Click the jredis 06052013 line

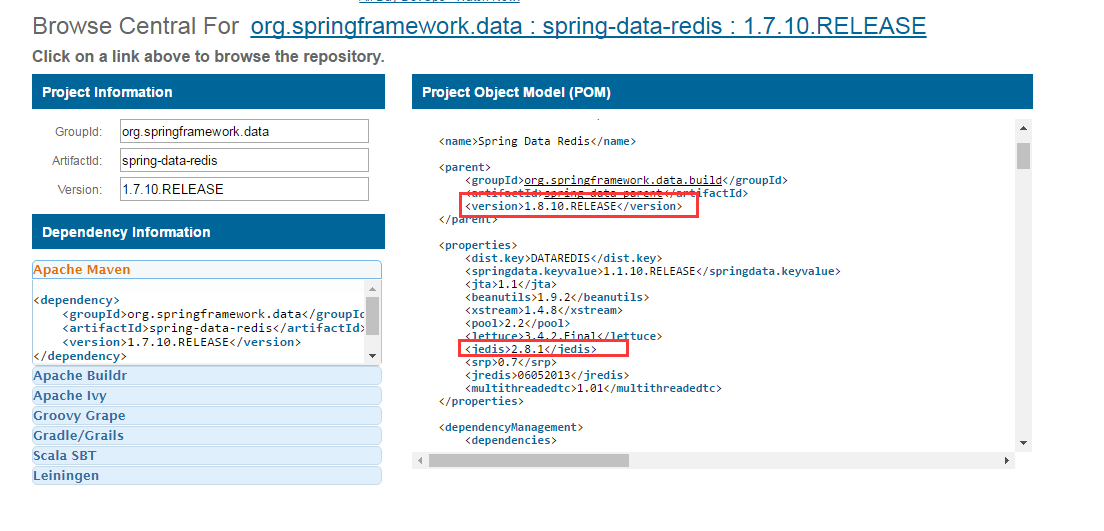click(x=547, y=375)
